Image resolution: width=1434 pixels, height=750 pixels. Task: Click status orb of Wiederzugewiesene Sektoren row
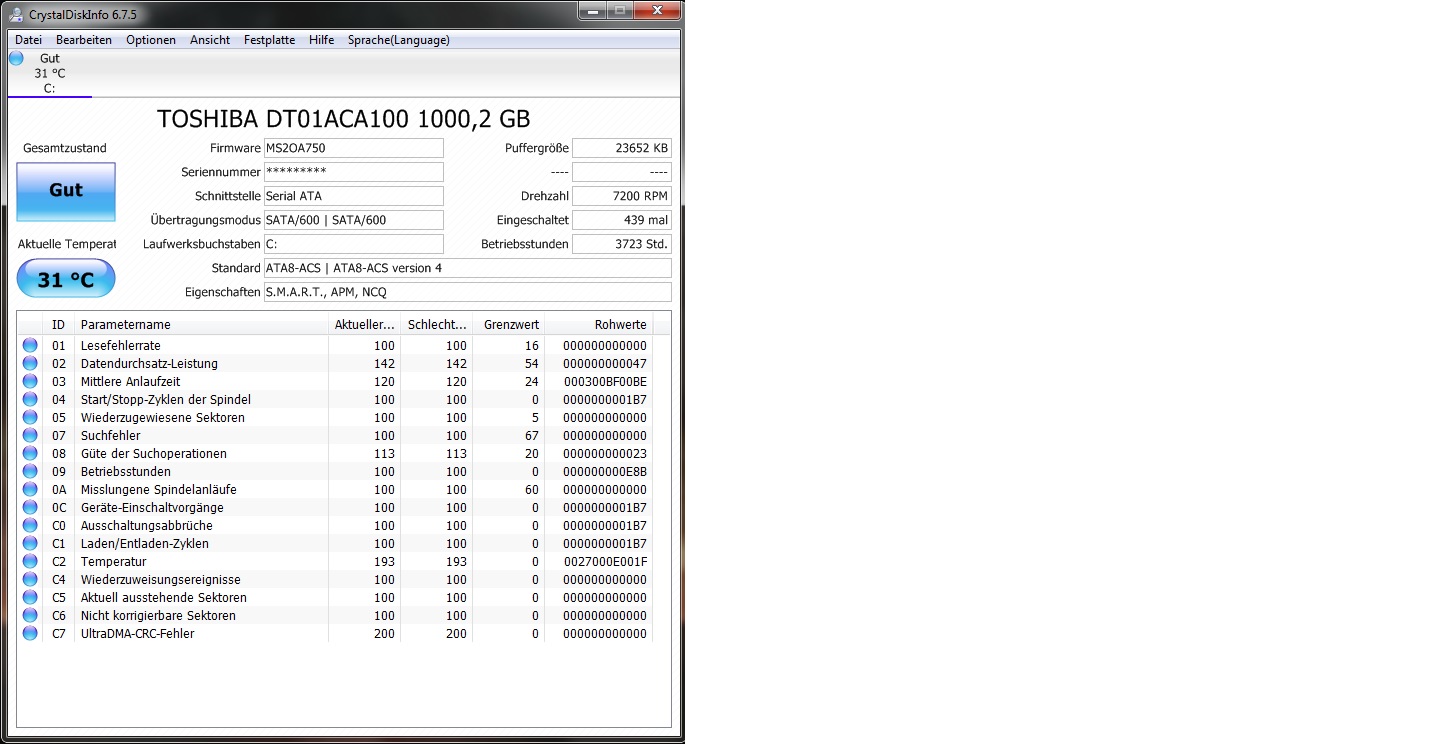click(x=30, y=417)
